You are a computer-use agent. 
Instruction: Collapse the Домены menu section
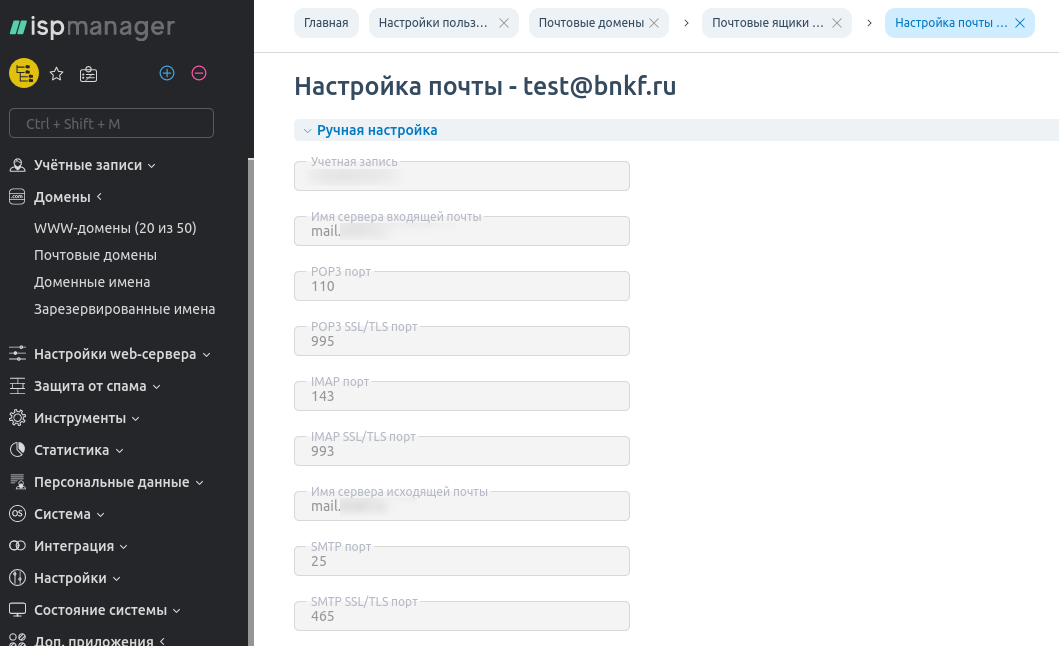click(68, 197)
